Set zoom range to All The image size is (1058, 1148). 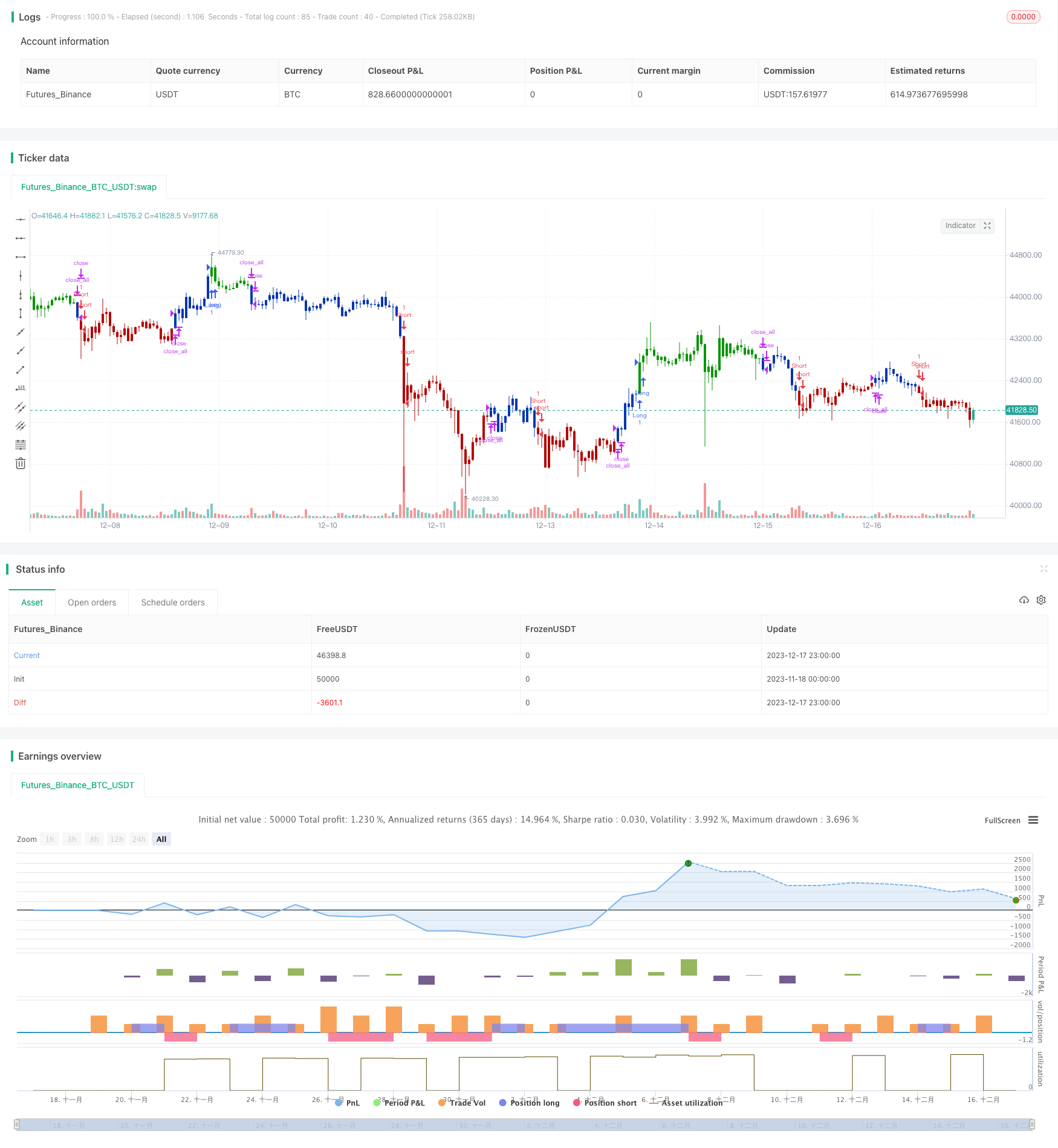(x=161, y=839)
